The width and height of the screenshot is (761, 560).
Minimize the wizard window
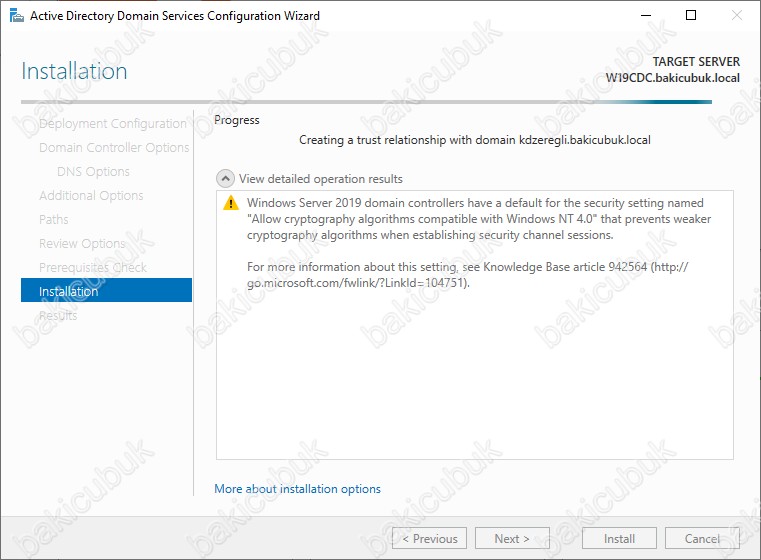coord(646,16)
